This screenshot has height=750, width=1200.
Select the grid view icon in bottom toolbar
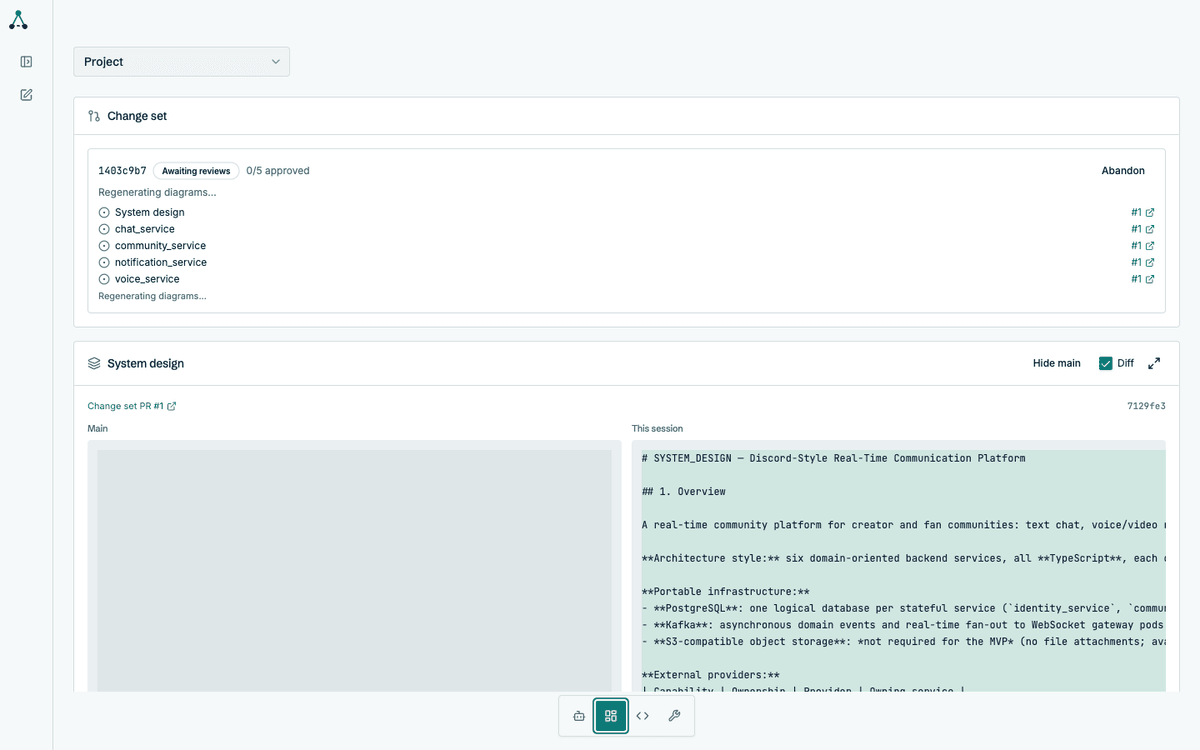(611, 716)
